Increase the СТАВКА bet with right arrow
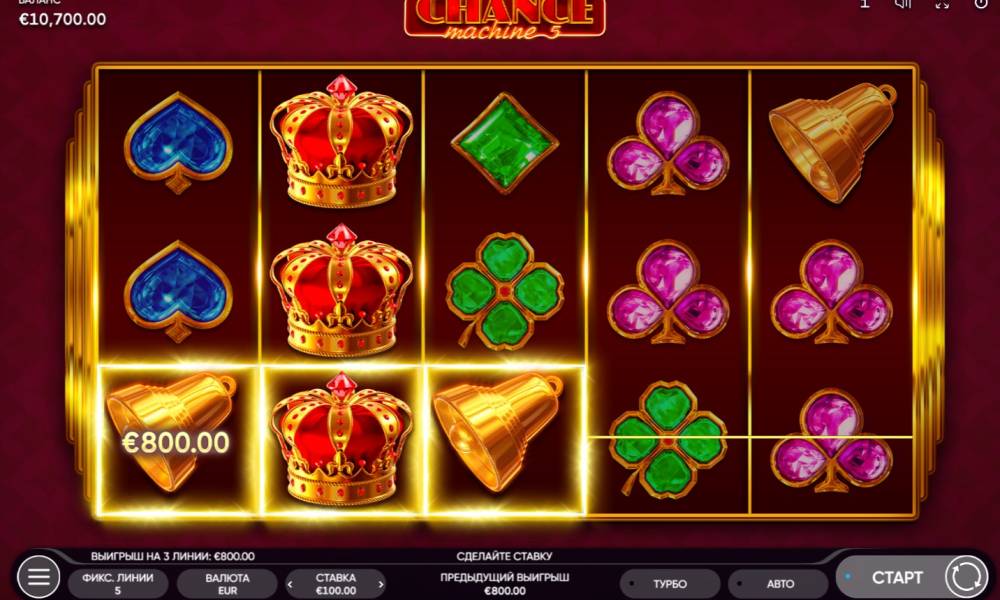1000x600 pixels. [x=381, y=584]
